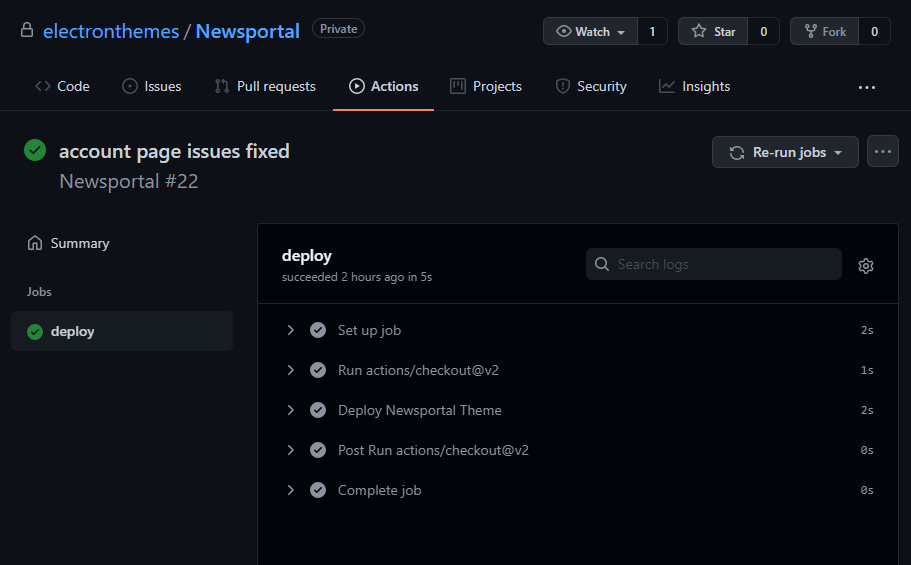Click the Run actions/checkout@v2 success checkmark
The height and width of the screenshot is (565, 911).
(x=318, y=370)
